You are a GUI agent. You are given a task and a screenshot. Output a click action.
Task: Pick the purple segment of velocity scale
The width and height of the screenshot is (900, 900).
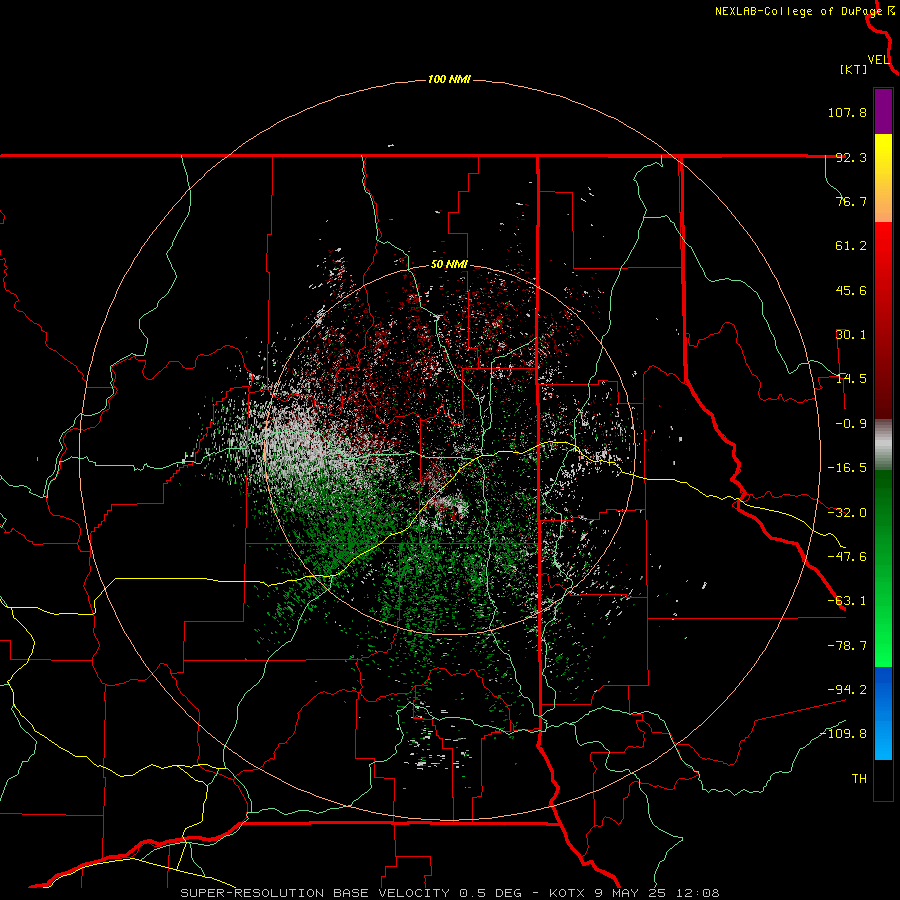pos(883,111)
